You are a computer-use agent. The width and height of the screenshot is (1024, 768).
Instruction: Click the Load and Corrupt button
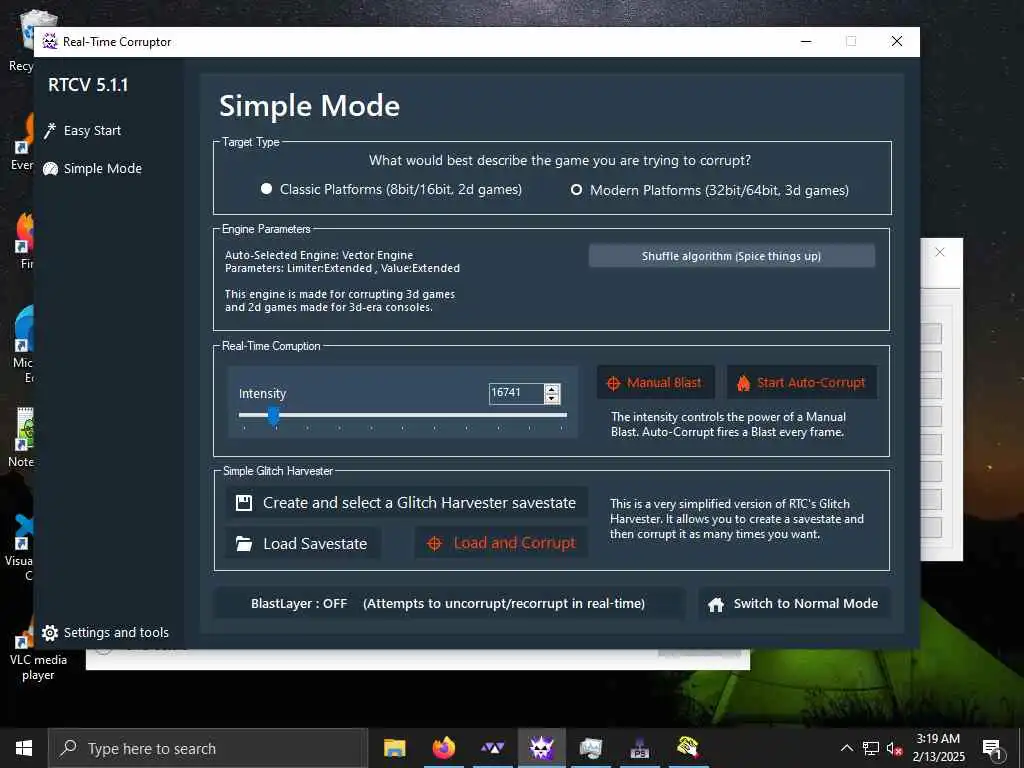501,543
